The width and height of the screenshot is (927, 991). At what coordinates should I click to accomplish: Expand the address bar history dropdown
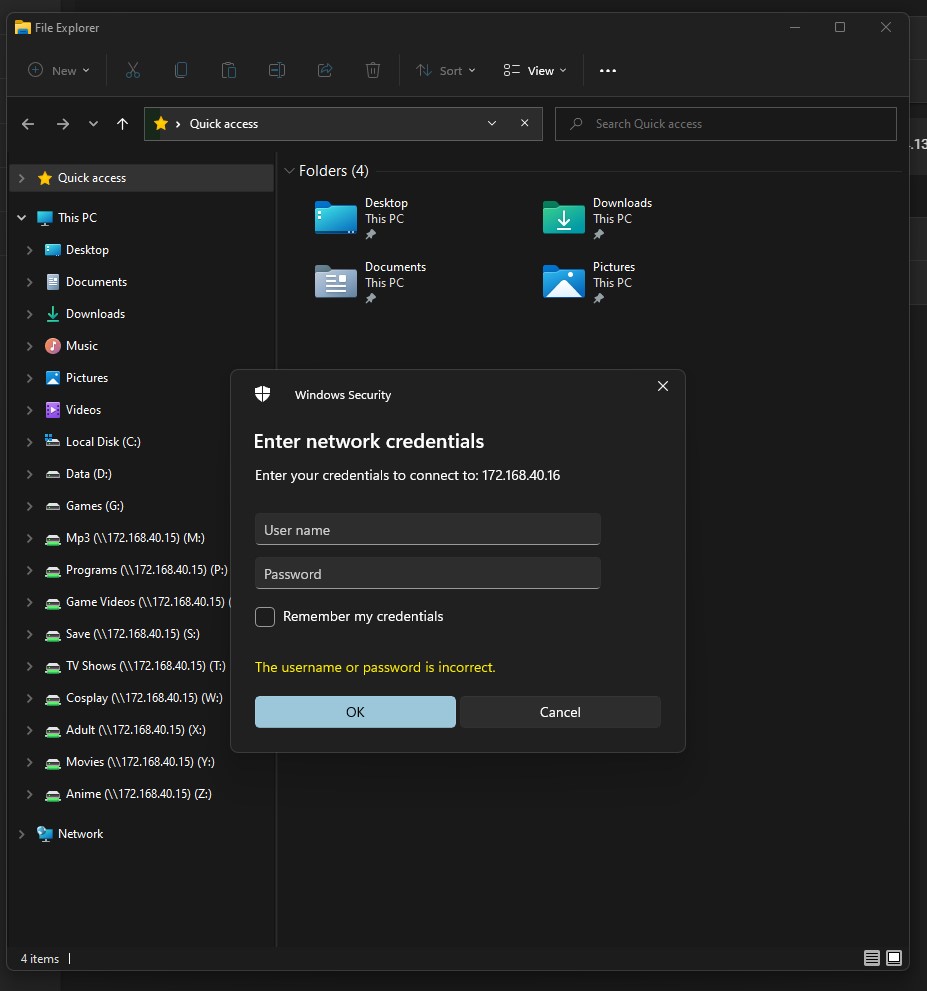(492, 123)
